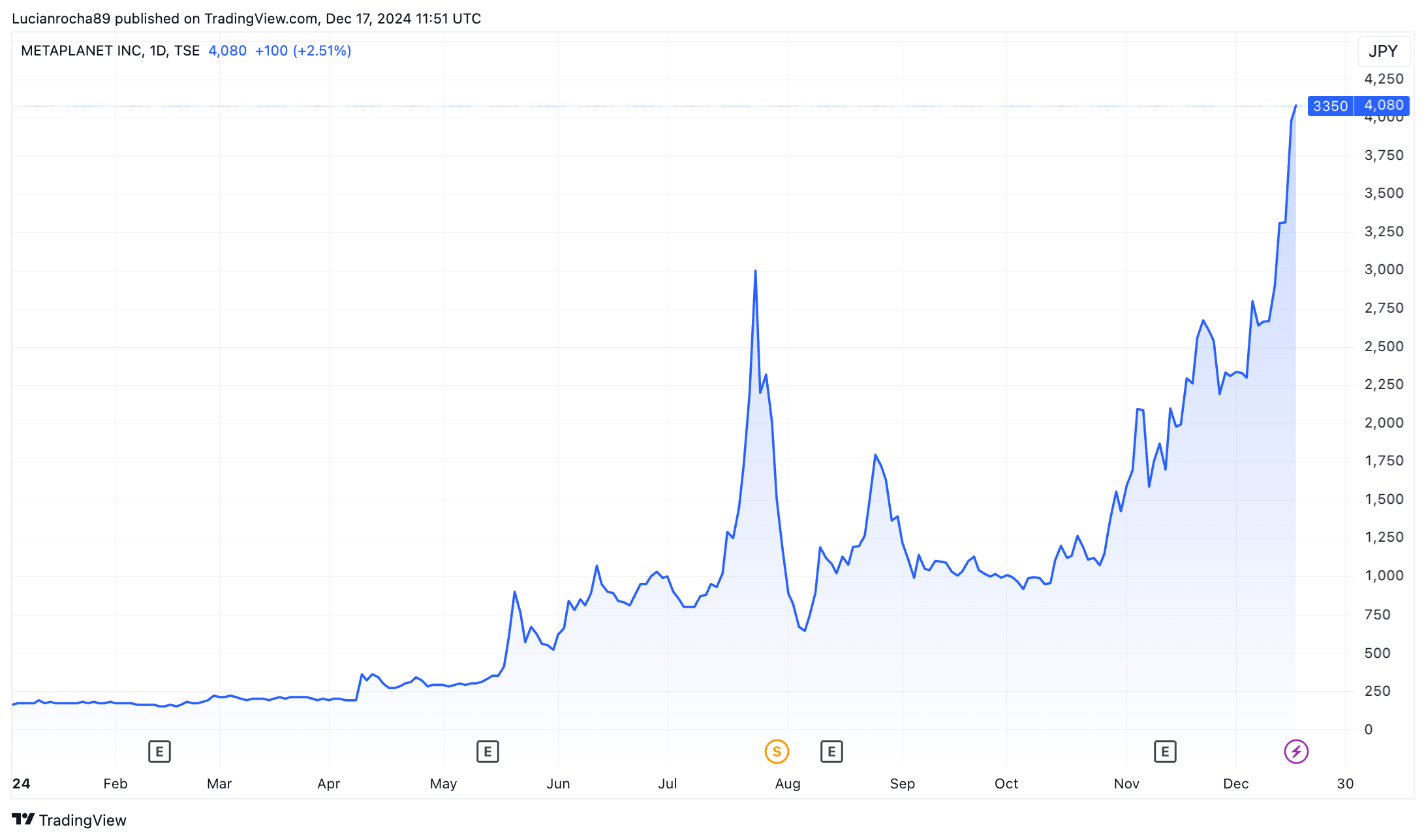Click the Sep label on time axis
Screen dimensions: 1426x840
[903, 783]
